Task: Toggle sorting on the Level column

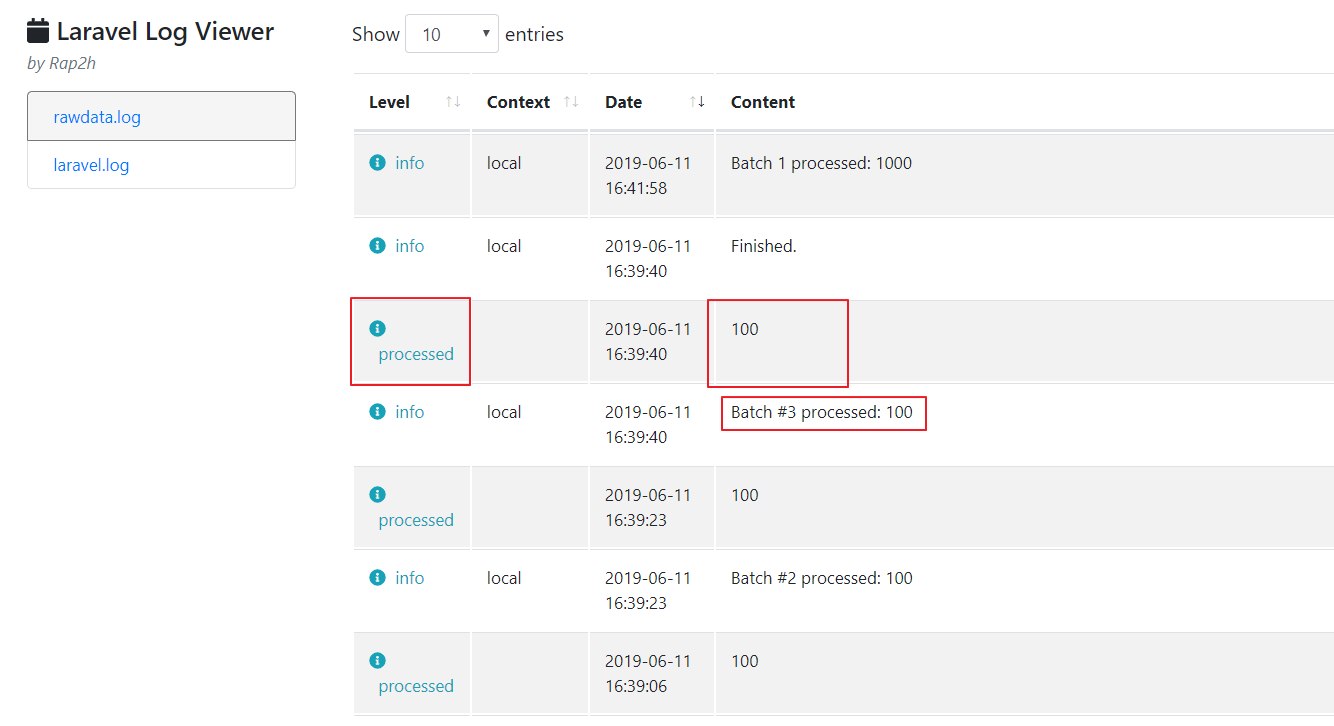Action: pyautogui.click(x=453, y=101)
